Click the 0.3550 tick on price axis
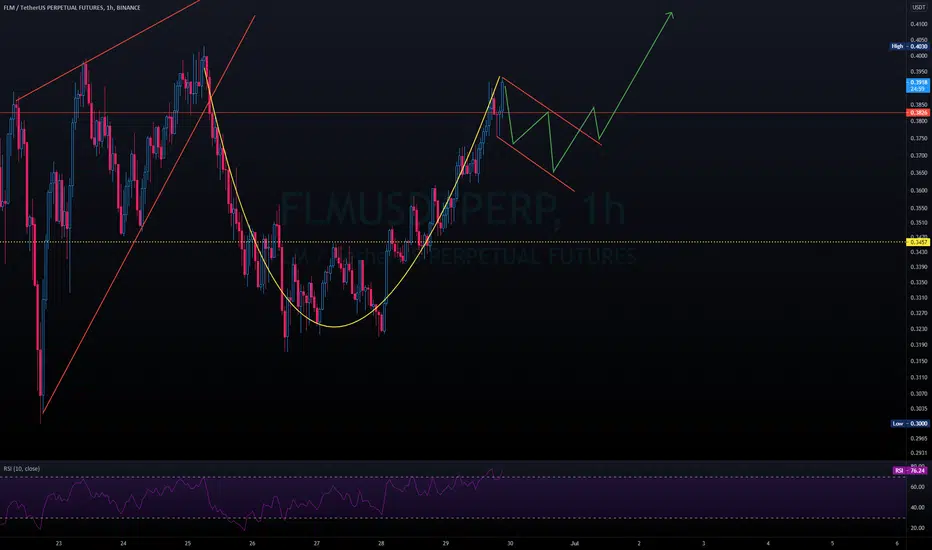The height and width of the screenshot is (550, 932). [x=919, y=208]
